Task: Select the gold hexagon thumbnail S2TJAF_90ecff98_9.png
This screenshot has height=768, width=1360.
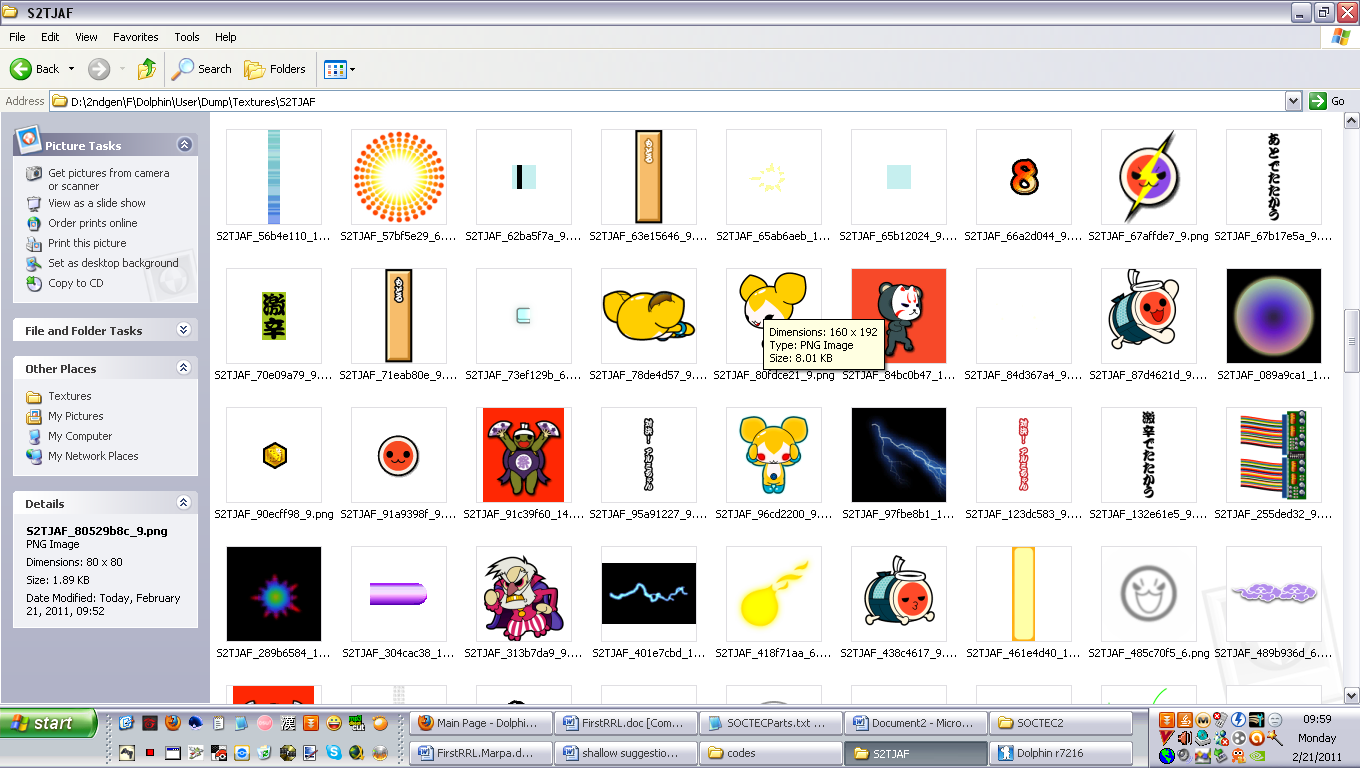Action: [274, 454]
